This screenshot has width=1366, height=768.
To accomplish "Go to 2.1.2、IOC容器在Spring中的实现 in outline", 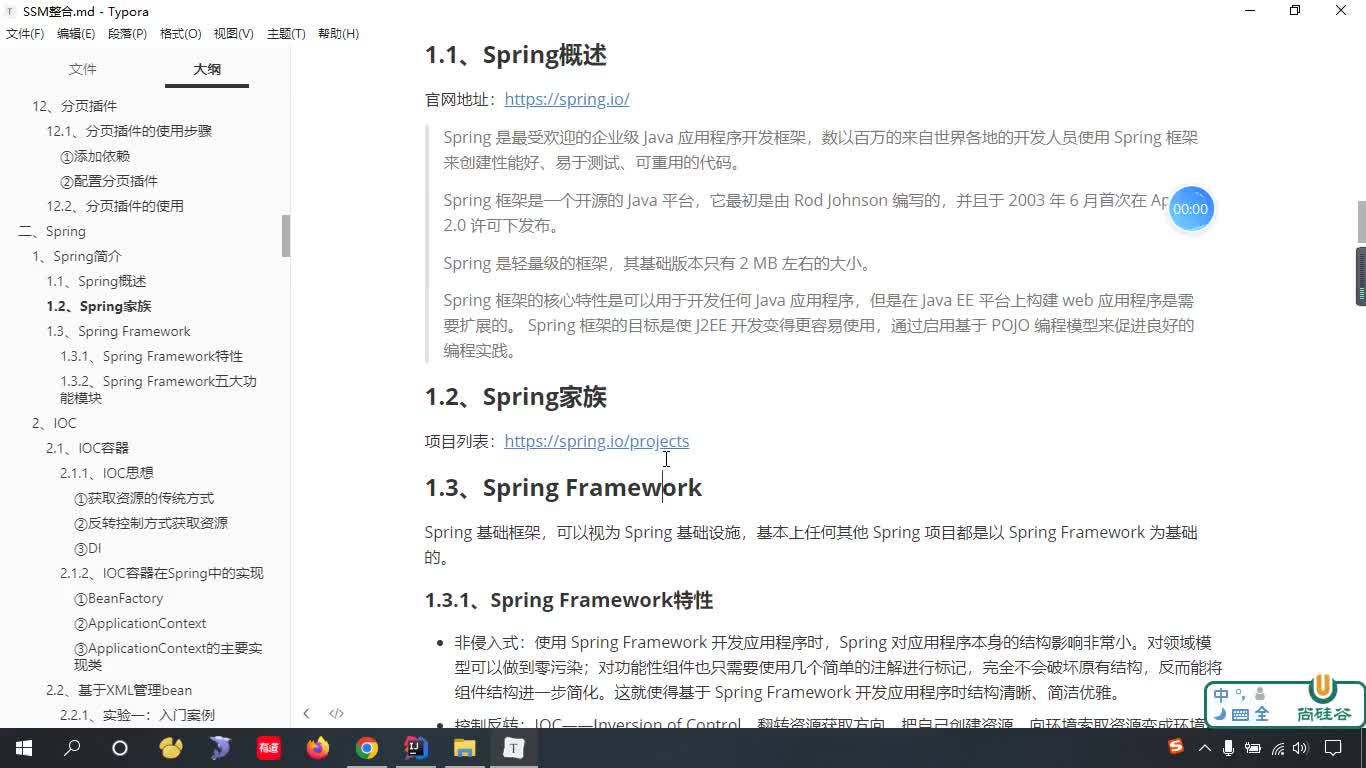I will [x=162, y=573].
